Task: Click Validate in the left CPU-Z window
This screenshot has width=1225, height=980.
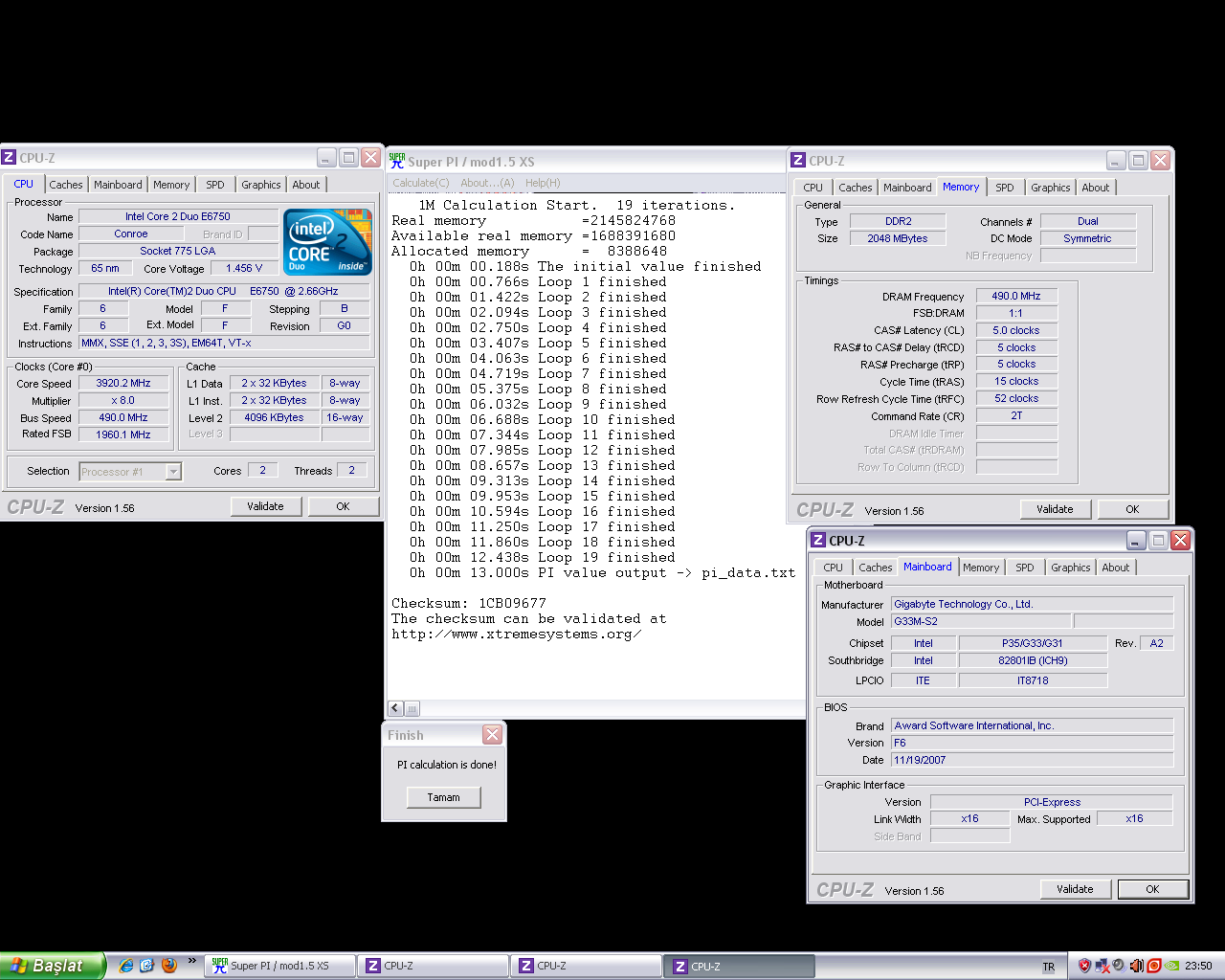Action: click(265, 506)
